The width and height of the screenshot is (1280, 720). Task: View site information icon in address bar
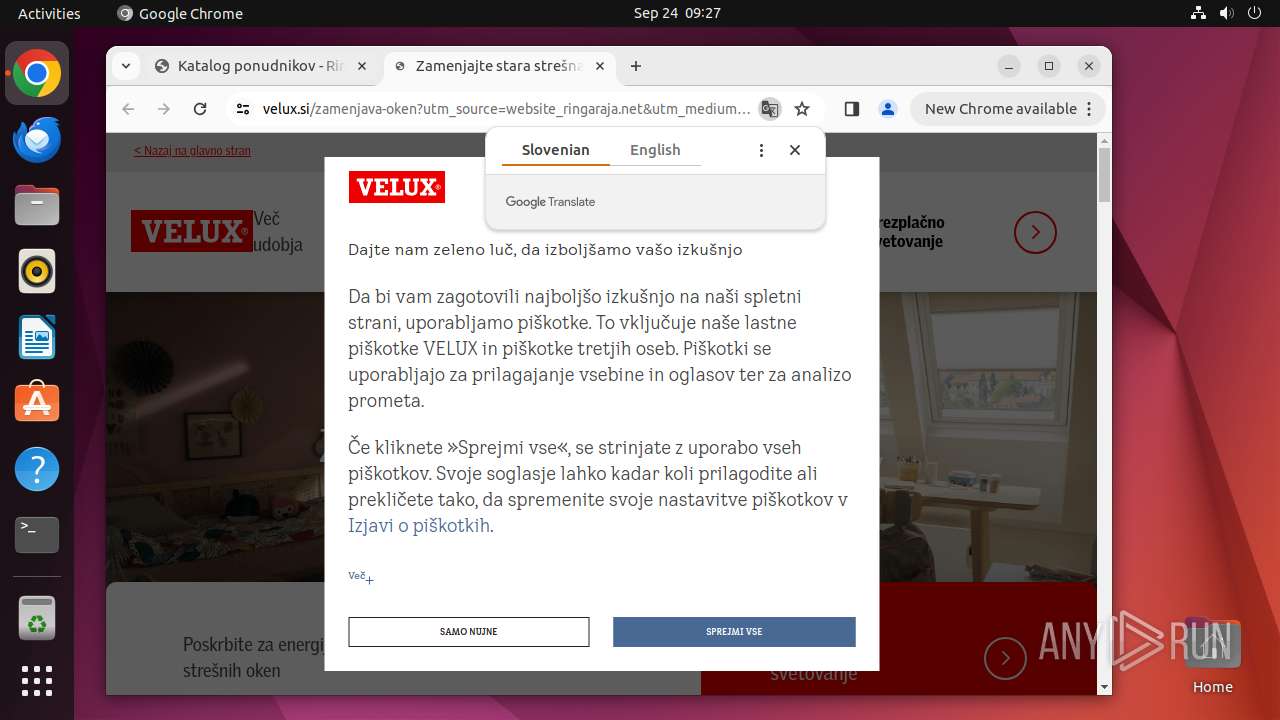(x=243, y=109)
